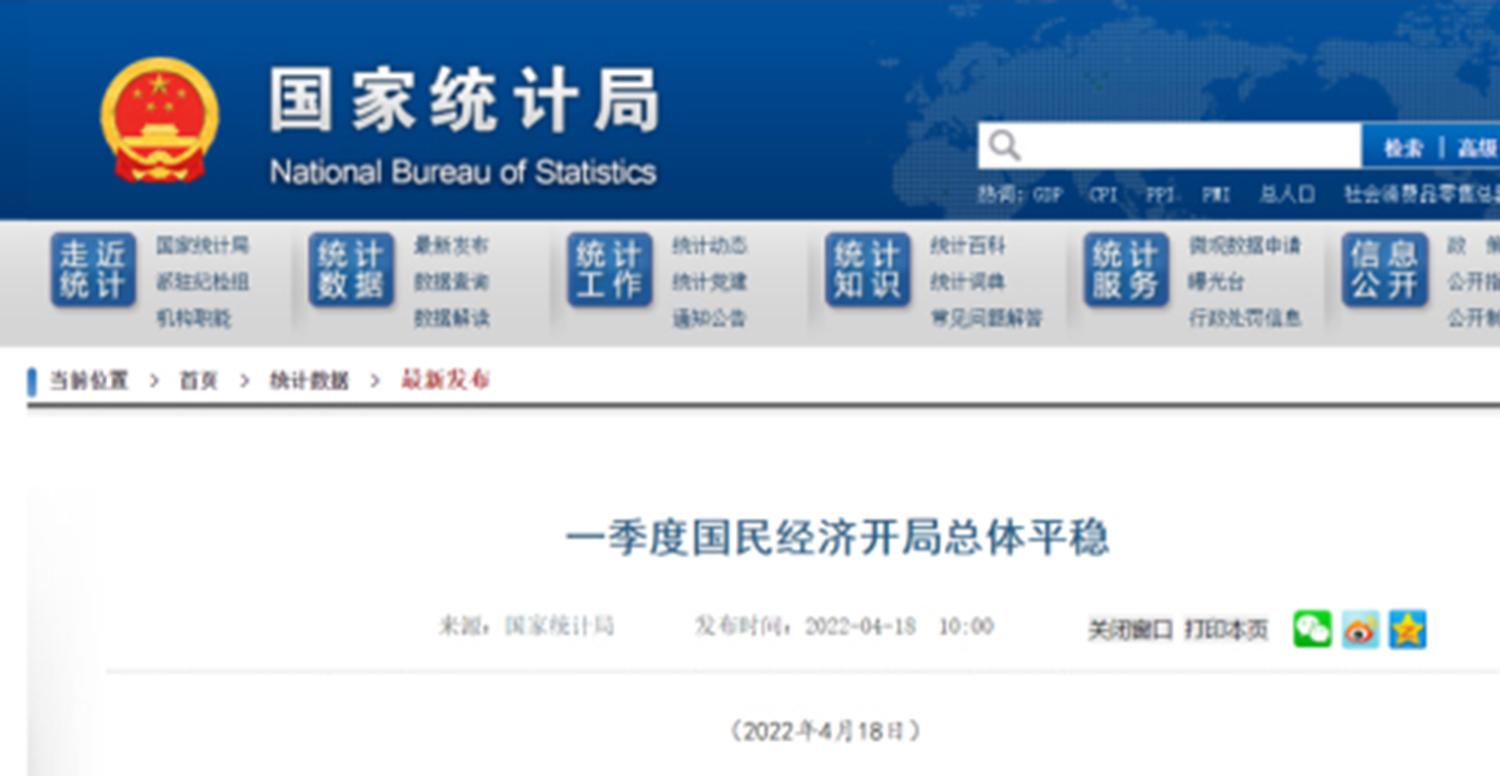
Task: Select the 统计知识 navigation tile
Action: [867, 270]
